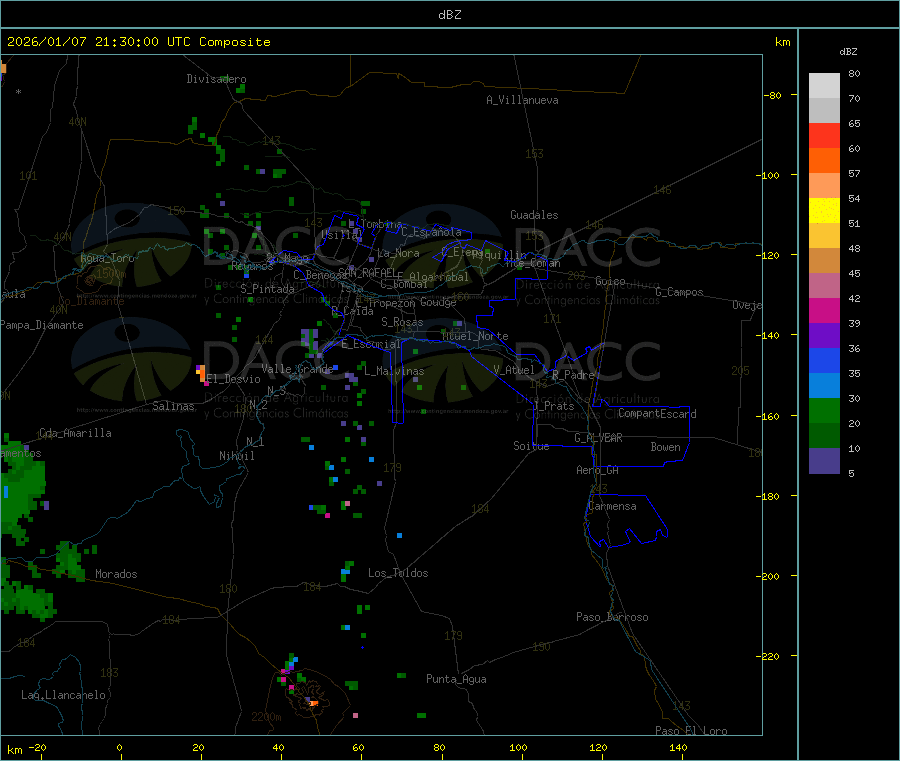Click the orange radar echo beside El_Desvio

[x=202, y=372]
